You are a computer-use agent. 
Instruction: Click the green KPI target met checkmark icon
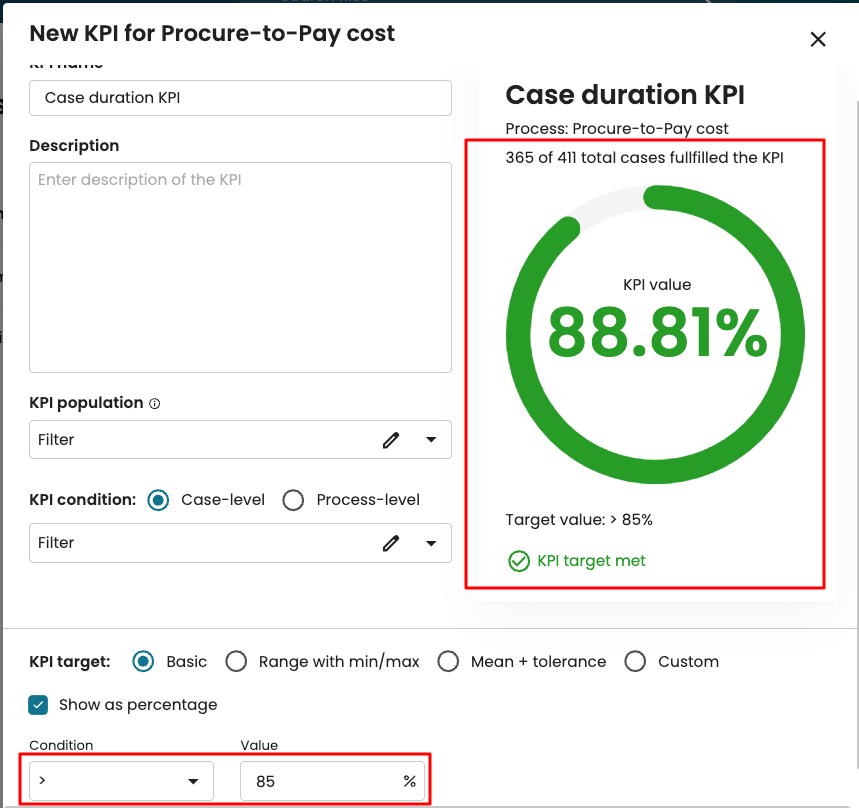coord(518,561)
